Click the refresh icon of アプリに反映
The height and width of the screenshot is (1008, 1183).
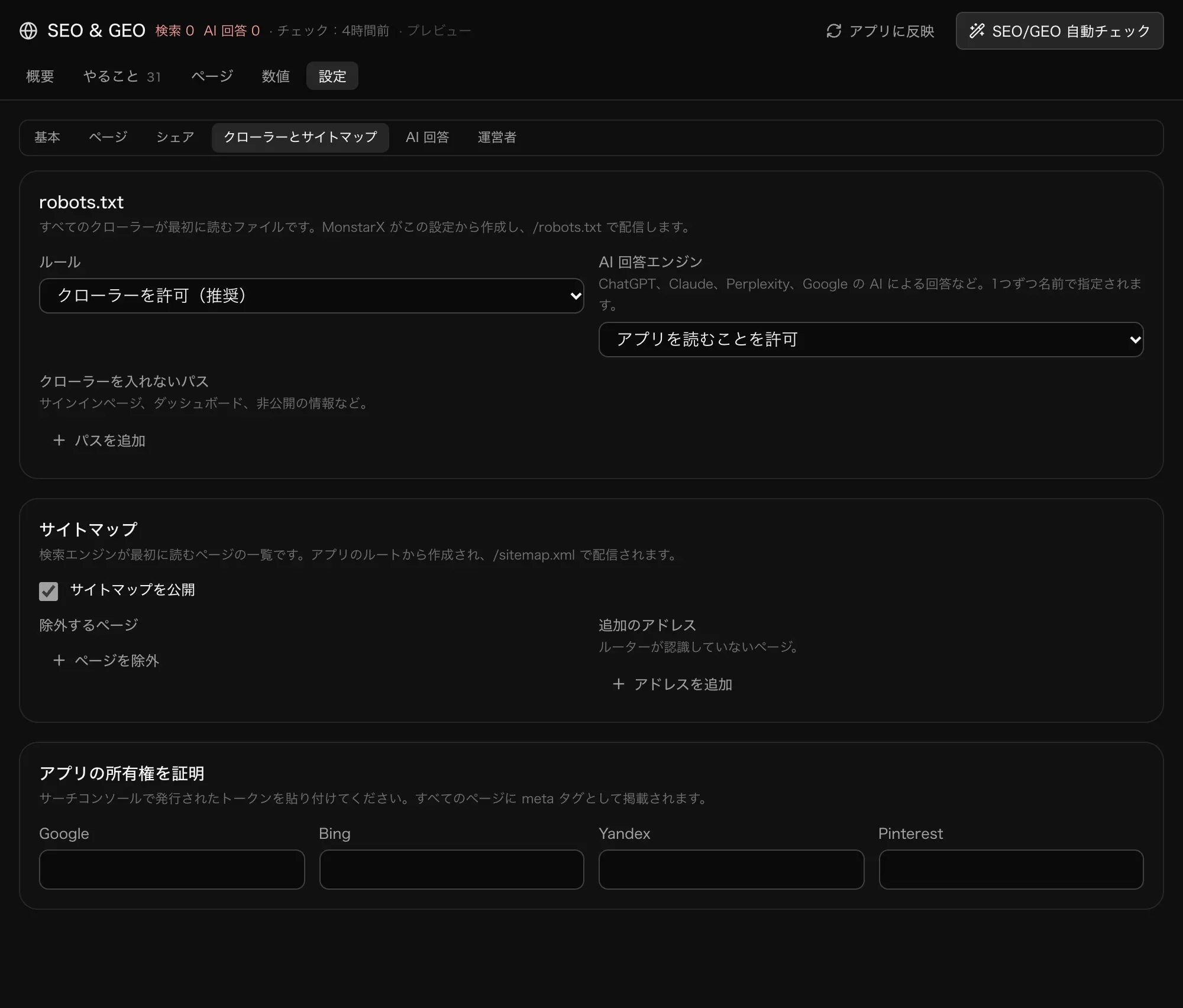[x=834, y=31]
